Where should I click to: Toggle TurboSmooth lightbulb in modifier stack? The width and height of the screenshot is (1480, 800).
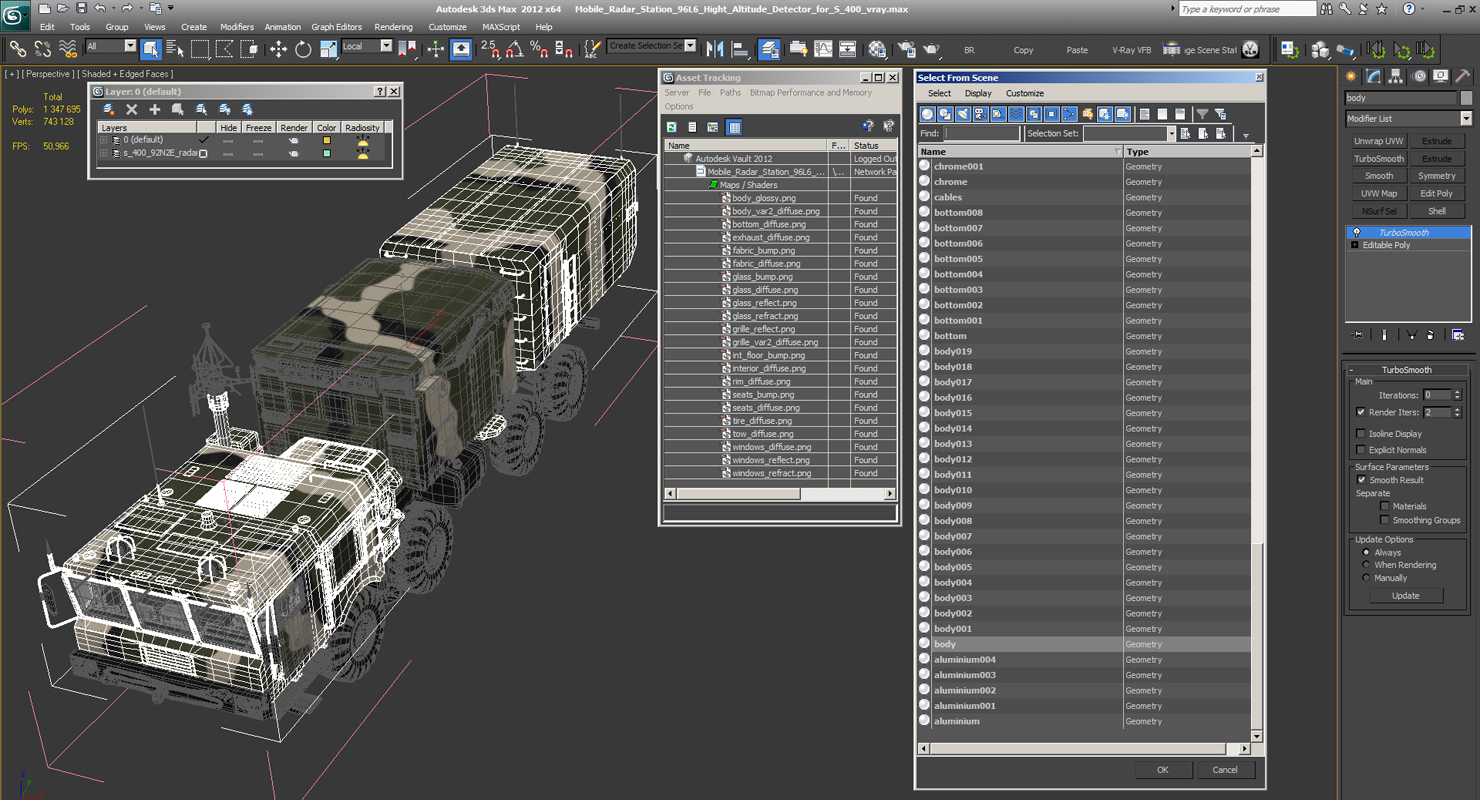(1356, 232)
